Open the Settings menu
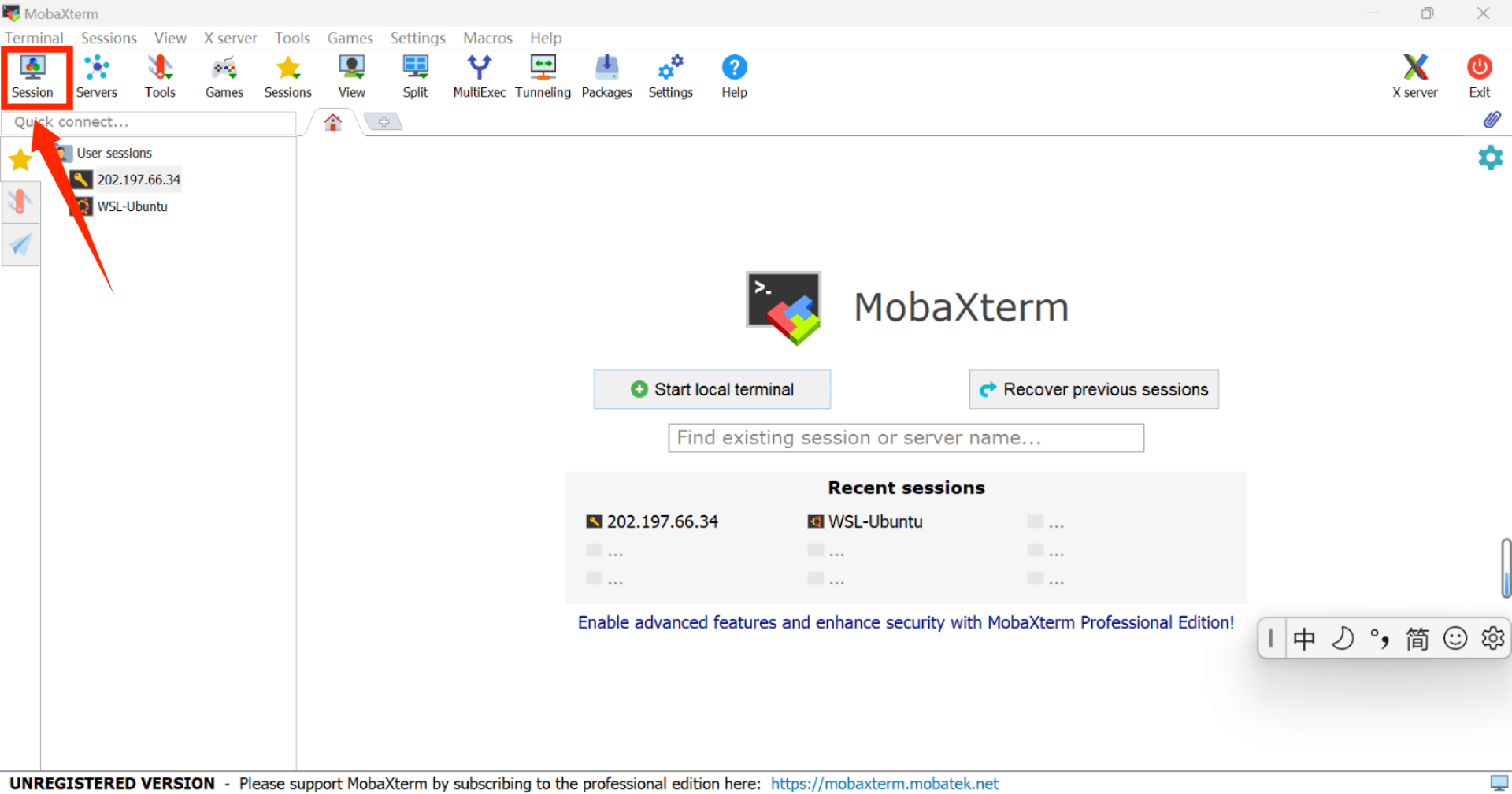Screen dimensions: 1512x794 pos(417,38)
